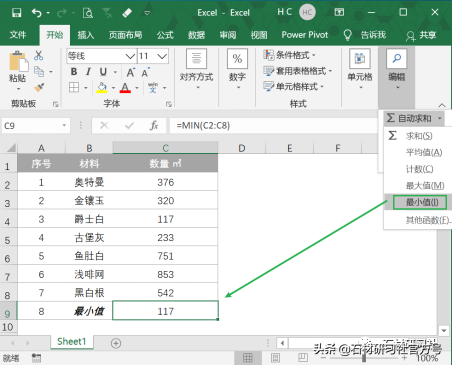Screen dimensions: 452x365
Task: Collapse the ribbon with the chevron
Action: tap(442, 105)
